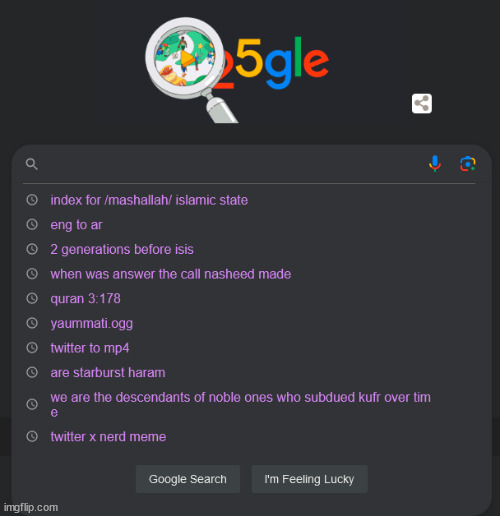
Task: Pick the 'are starburst haram' suggestion
Action: (108, 373)
